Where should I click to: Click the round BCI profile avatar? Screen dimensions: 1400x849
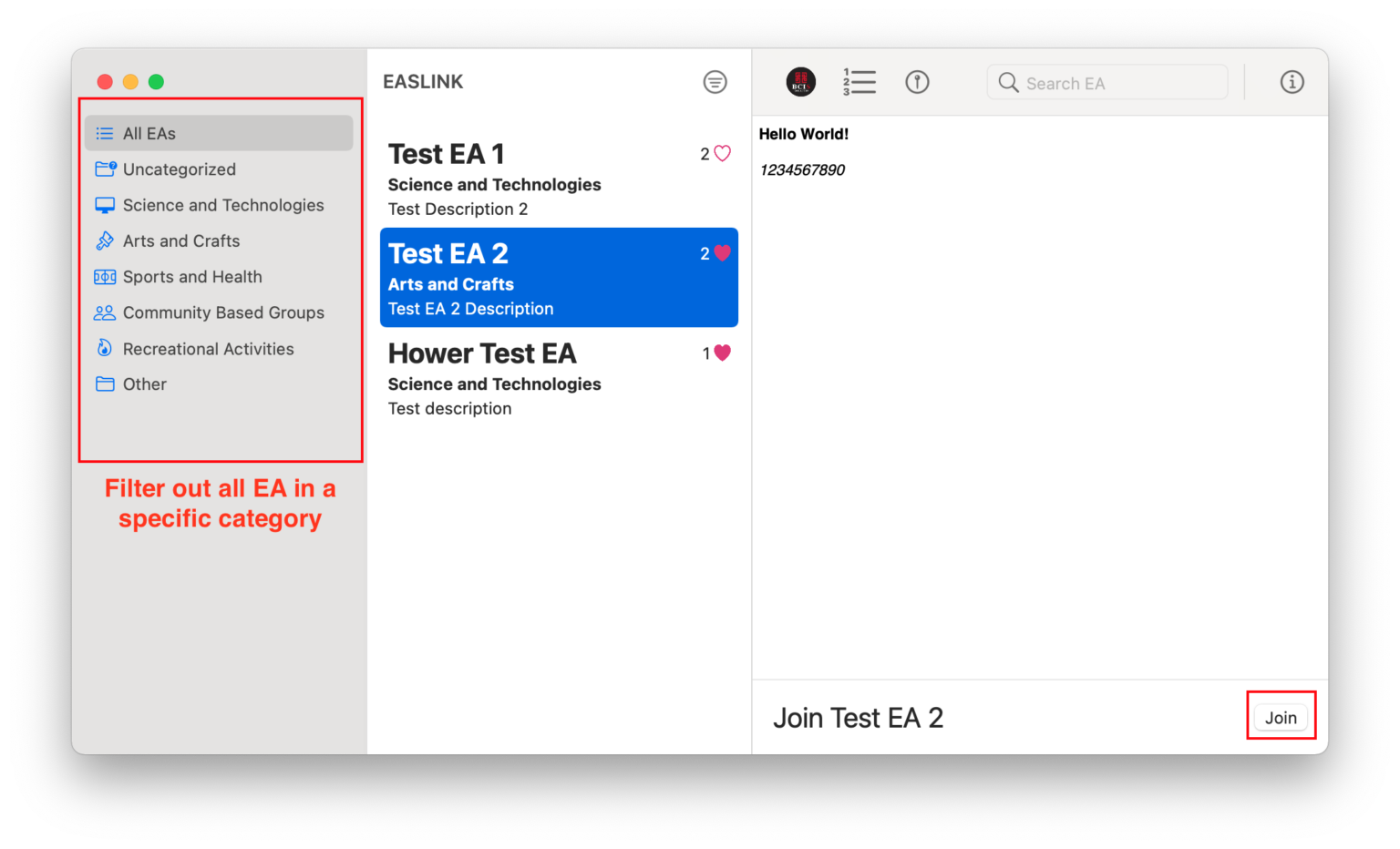click(x=800, y=82)
